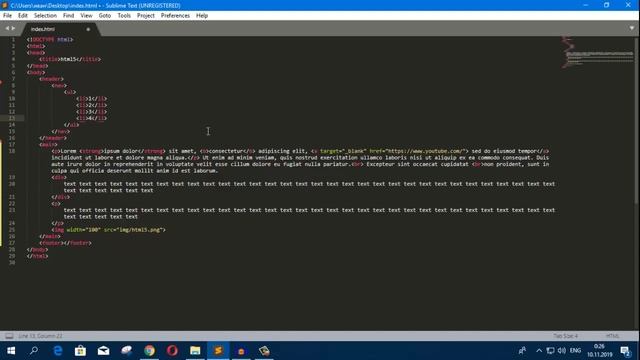Launch Microsoft Edge from taskbar
Screen dimensions: 640x360
click(x=58, y=351)
